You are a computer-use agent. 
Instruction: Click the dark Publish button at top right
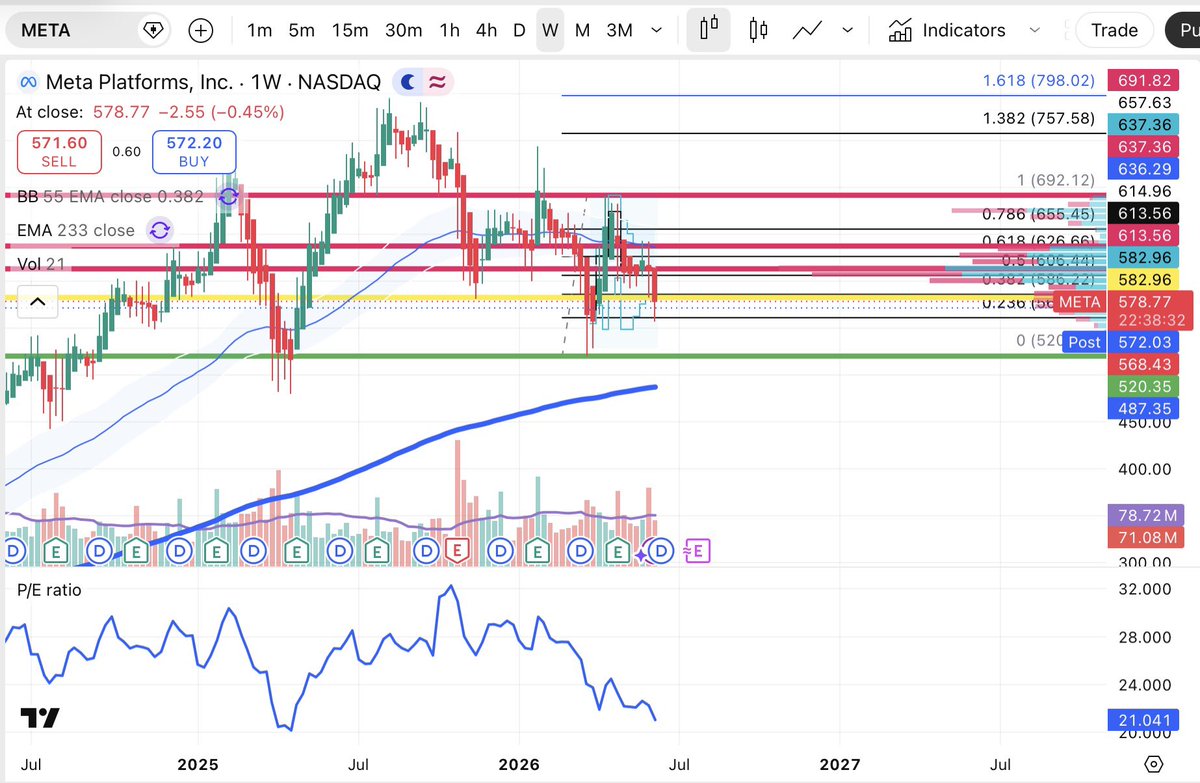pos(1182,30)
